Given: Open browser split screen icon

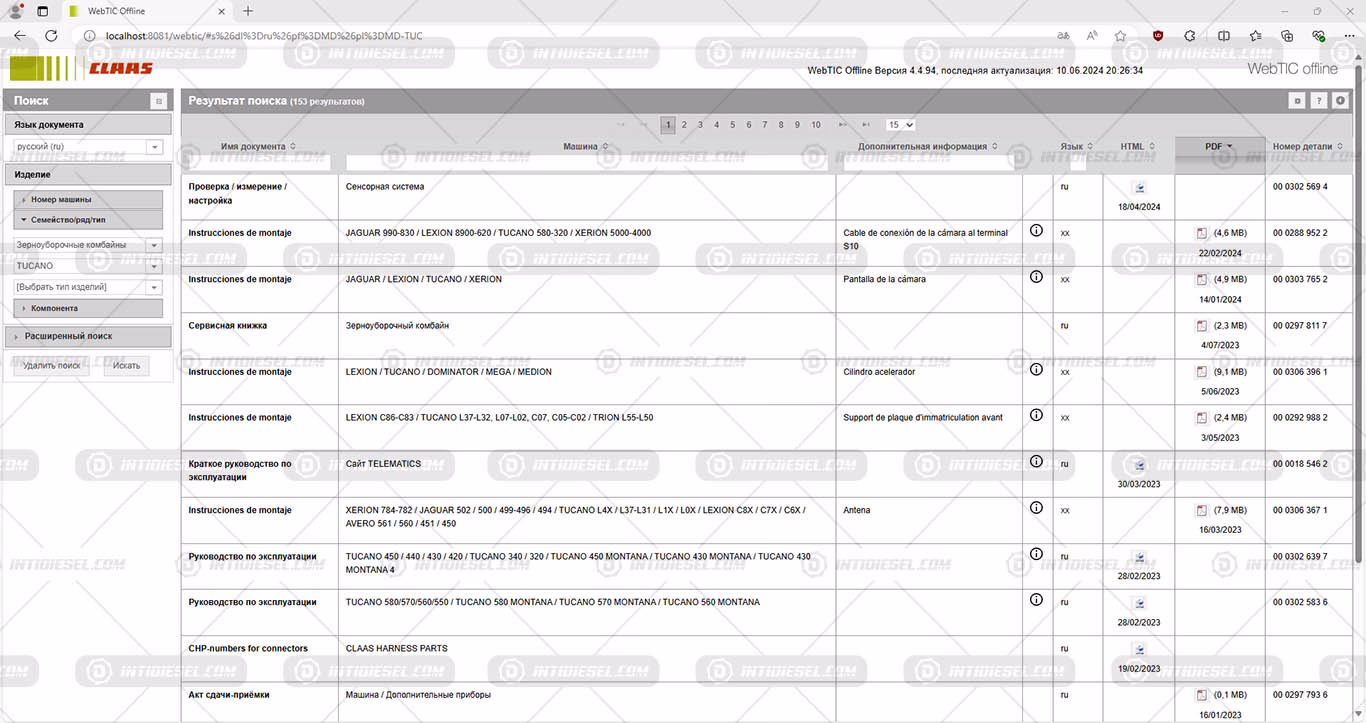Looking at the screenshot, I should pyautogui.click(x=1224, y=36).
